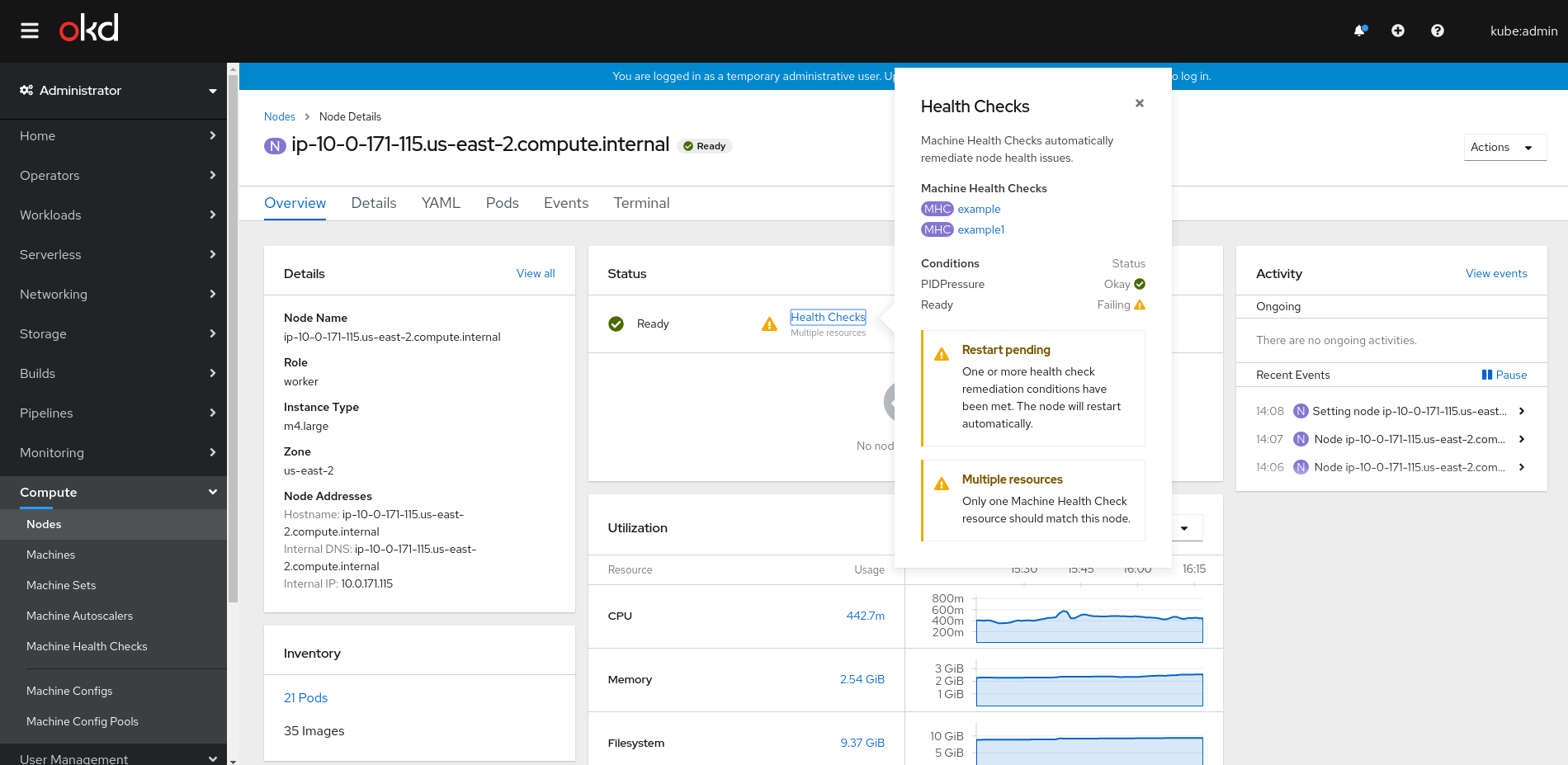Viewport: 1568px width, 765px height.
Task: Open the example machine health check link
Action: point(979,210)
